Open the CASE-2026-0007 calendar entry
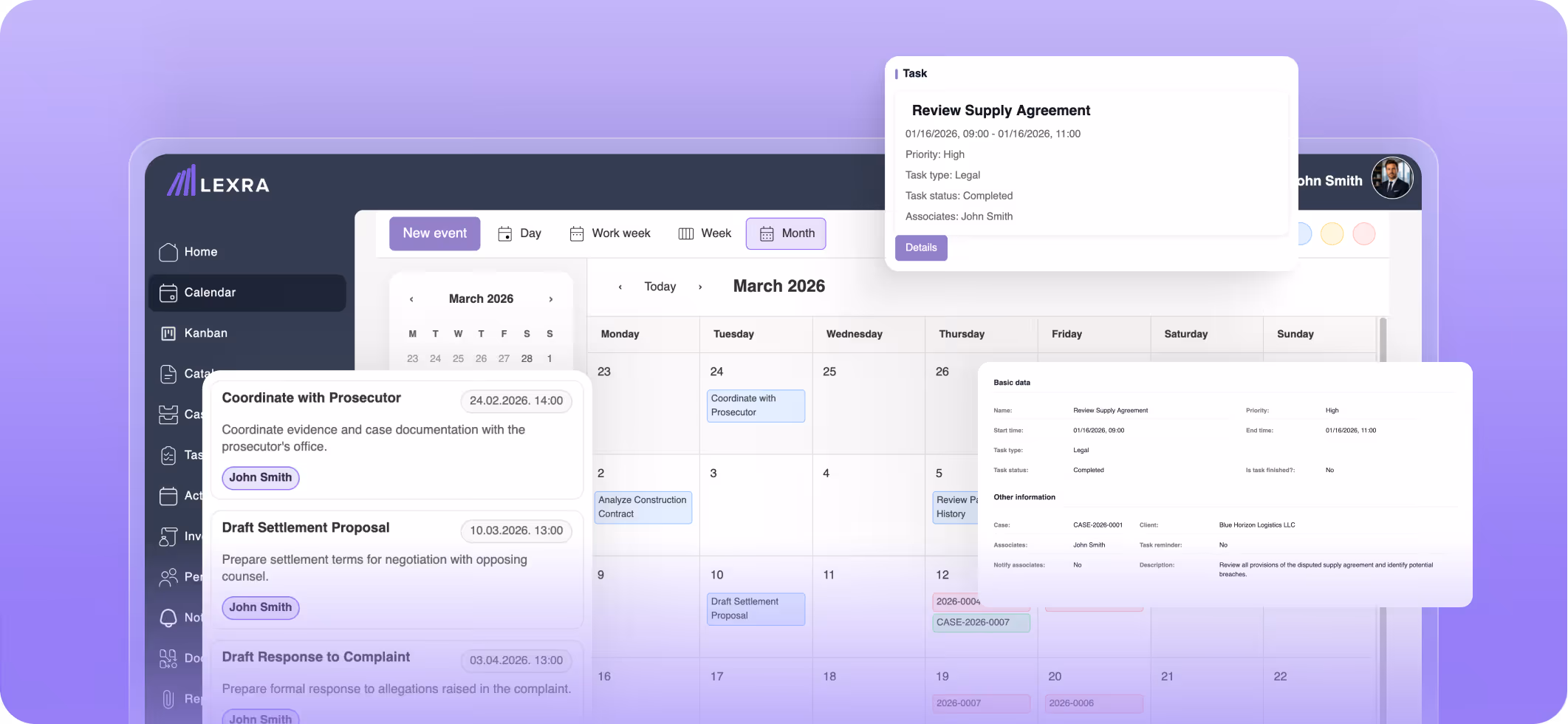 [x=981, y=623]
